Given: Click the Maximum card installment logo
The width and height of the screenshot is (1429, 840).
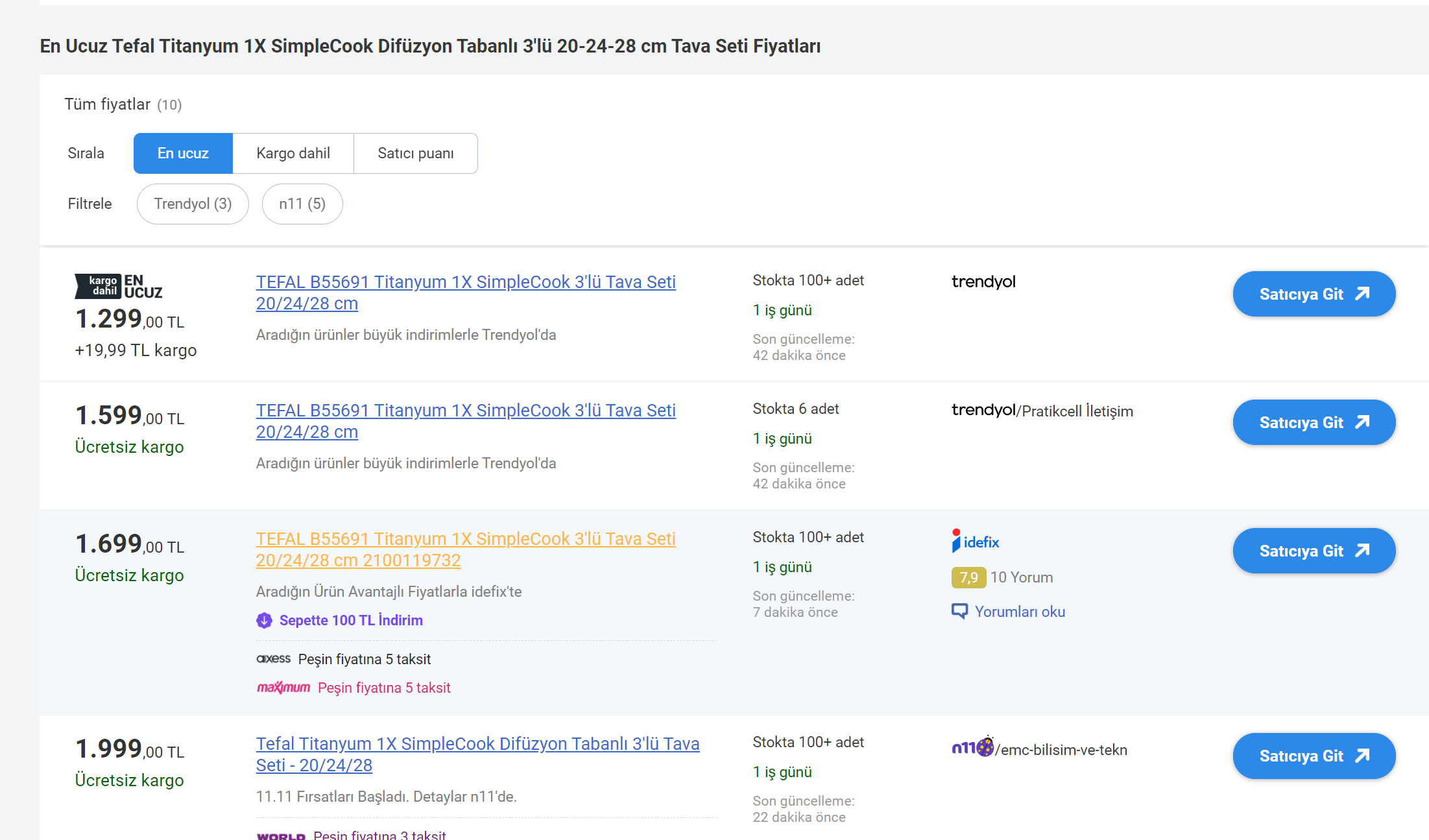Looking at the screenshot, I should click(x=283, y=688).
